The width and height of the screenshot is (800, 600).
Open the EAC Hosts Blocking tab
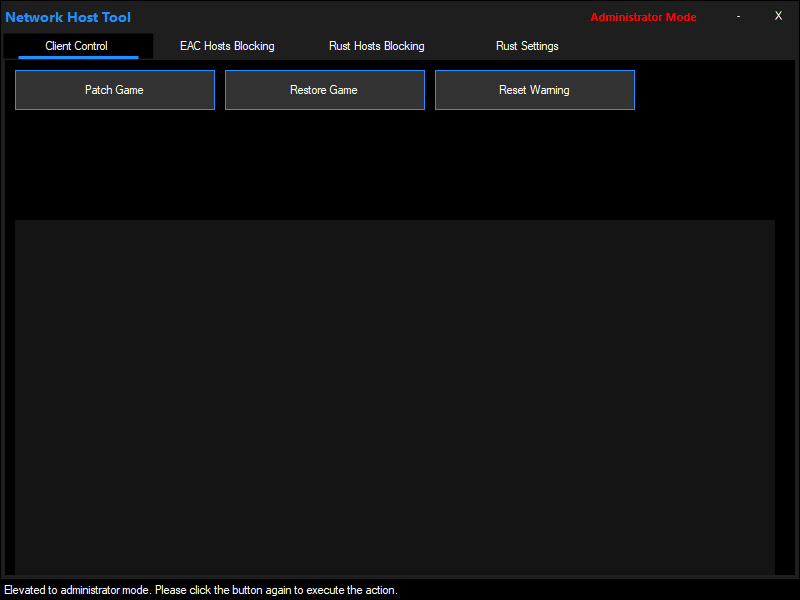tap(227, 46)
